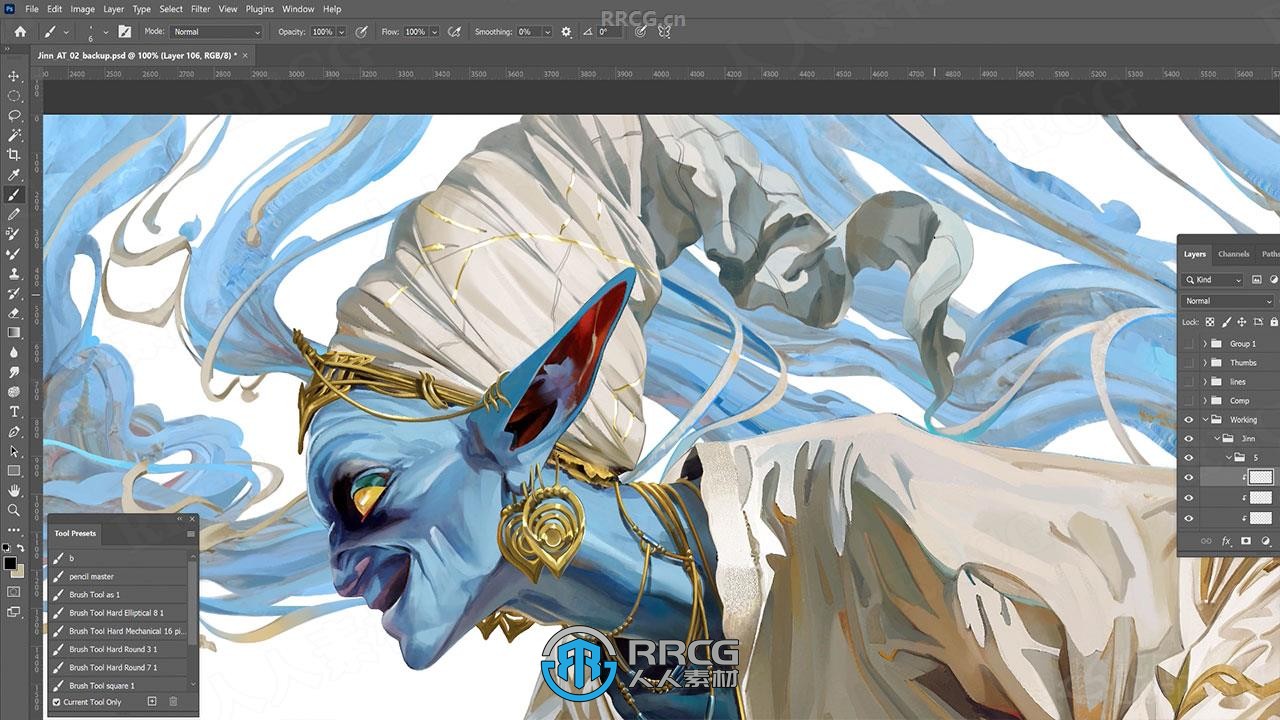Viewport: 1280px width, 720px height.
Task: Swap foreground and background colors
Action: pos(21,548)
